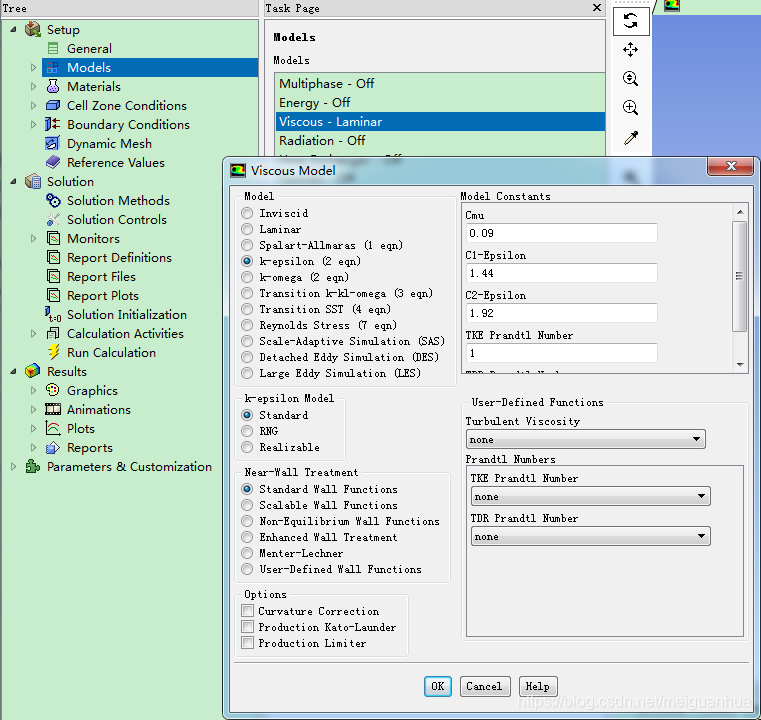
Task: Select the pan/translate view tool
Action: [x=630, y=49]
